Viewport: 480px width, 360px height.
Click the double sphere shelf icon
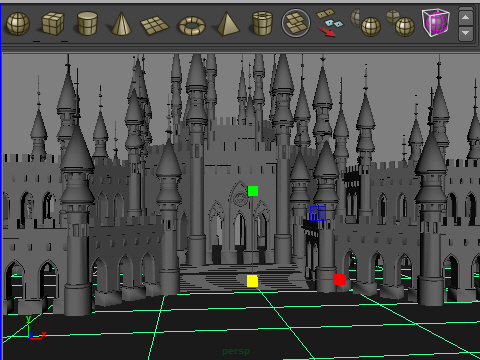[400, 23]
